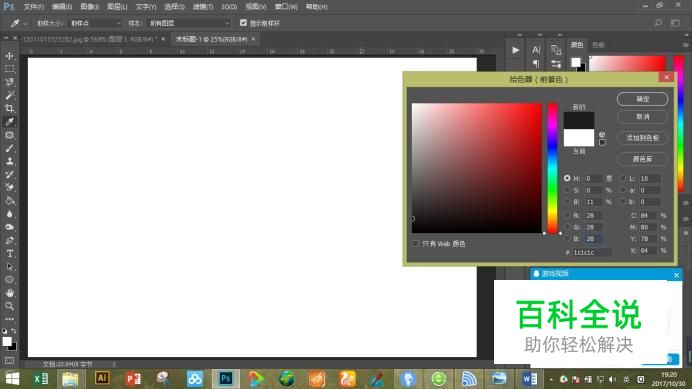Click the previous color black swatch

tap(579, 120)
